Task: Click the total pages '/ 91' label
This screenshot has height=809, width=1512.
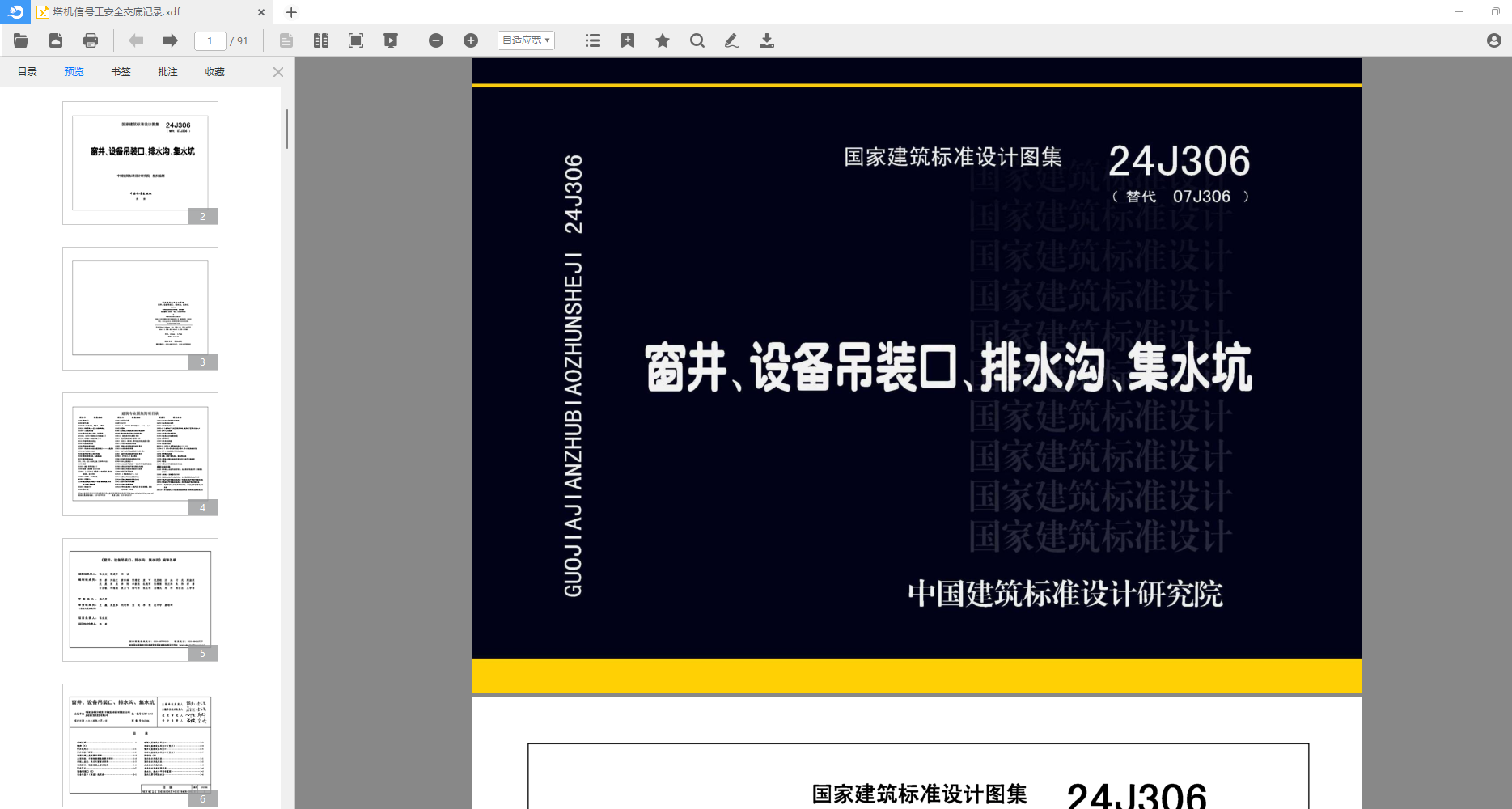Action: click(x=239, y=40)
